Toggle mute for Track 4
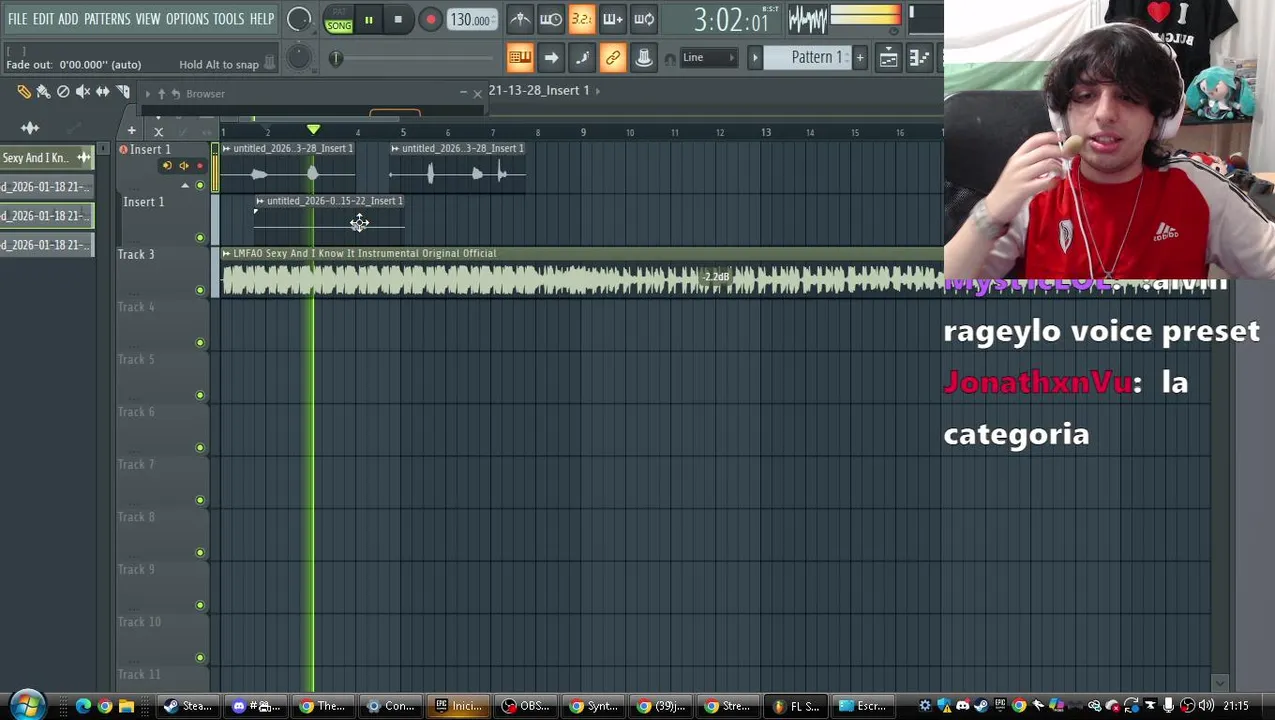This screenshot has height=720, width=1275. [200, 343]
